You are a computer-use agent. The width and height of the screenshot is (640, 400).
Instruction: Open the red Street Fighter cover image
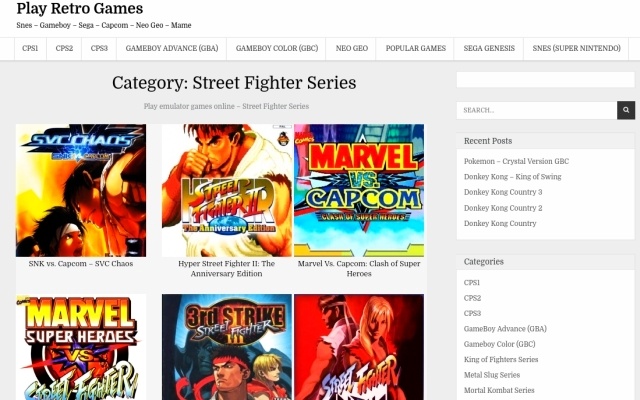tap(359, 347)
